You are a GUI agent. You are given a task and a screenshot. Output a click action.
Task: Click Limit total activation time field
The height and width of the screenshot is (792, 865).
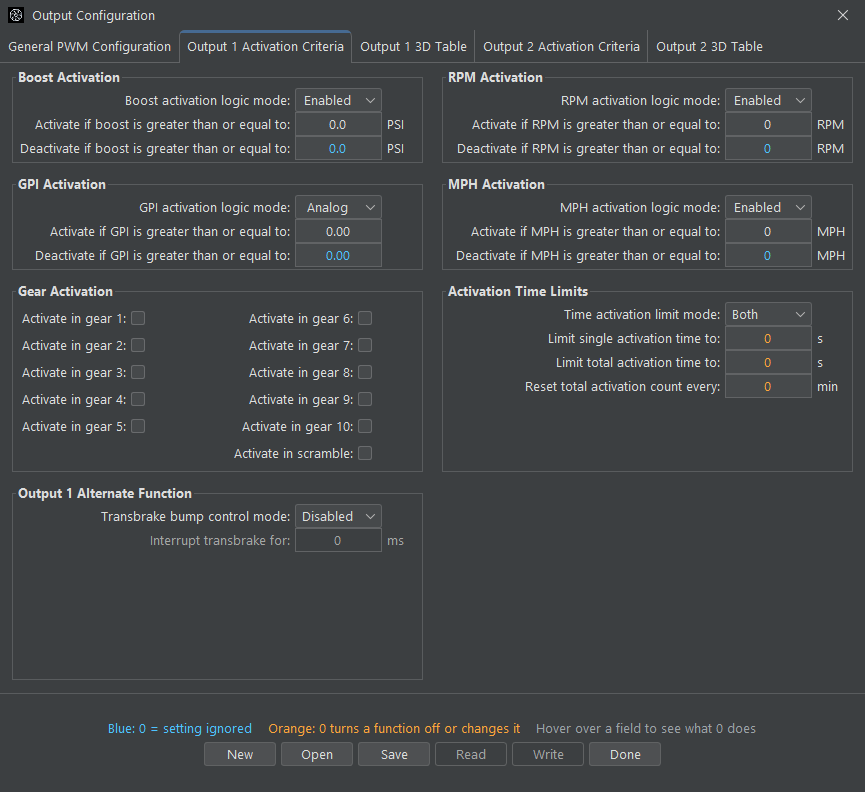pyautogui.click(x=768, y=362)
